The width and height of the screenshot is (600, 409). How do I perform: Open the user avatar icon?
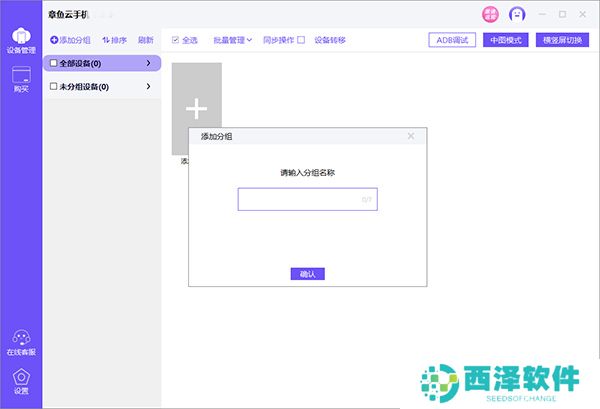(x=517, y=15)
